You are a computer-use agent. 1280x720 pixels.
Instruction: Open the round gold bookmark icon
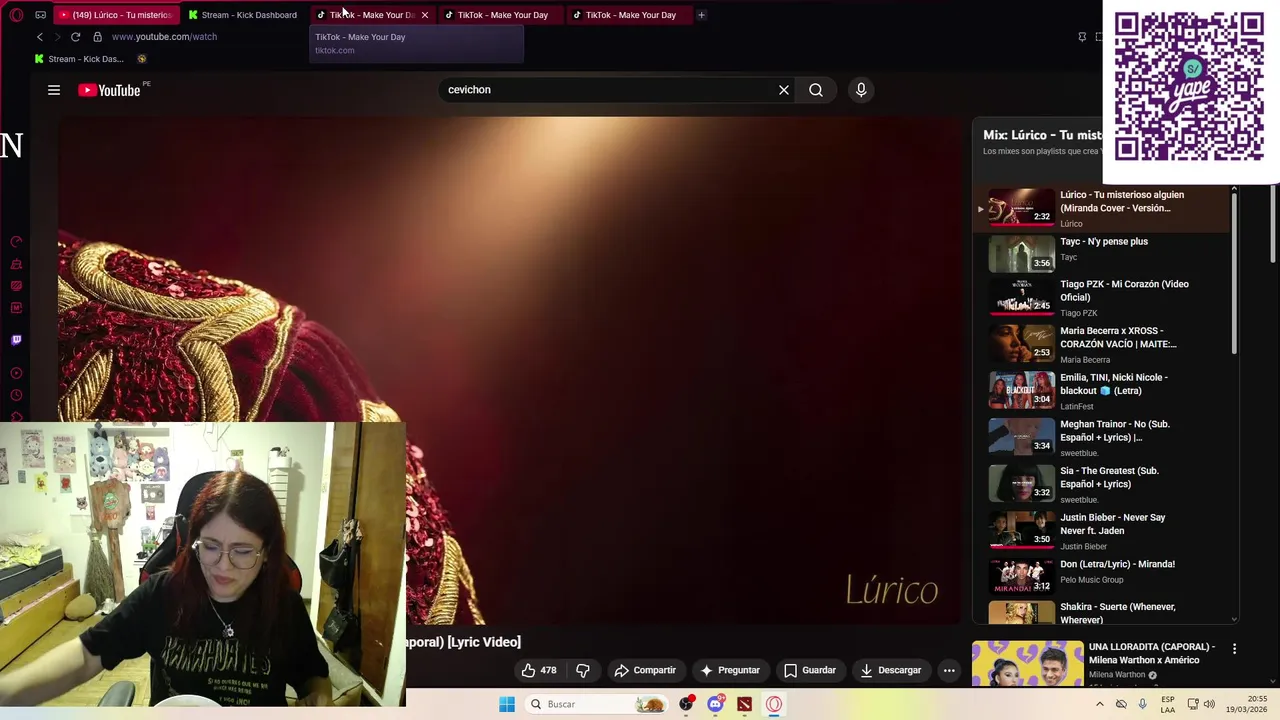pos(141,59)
